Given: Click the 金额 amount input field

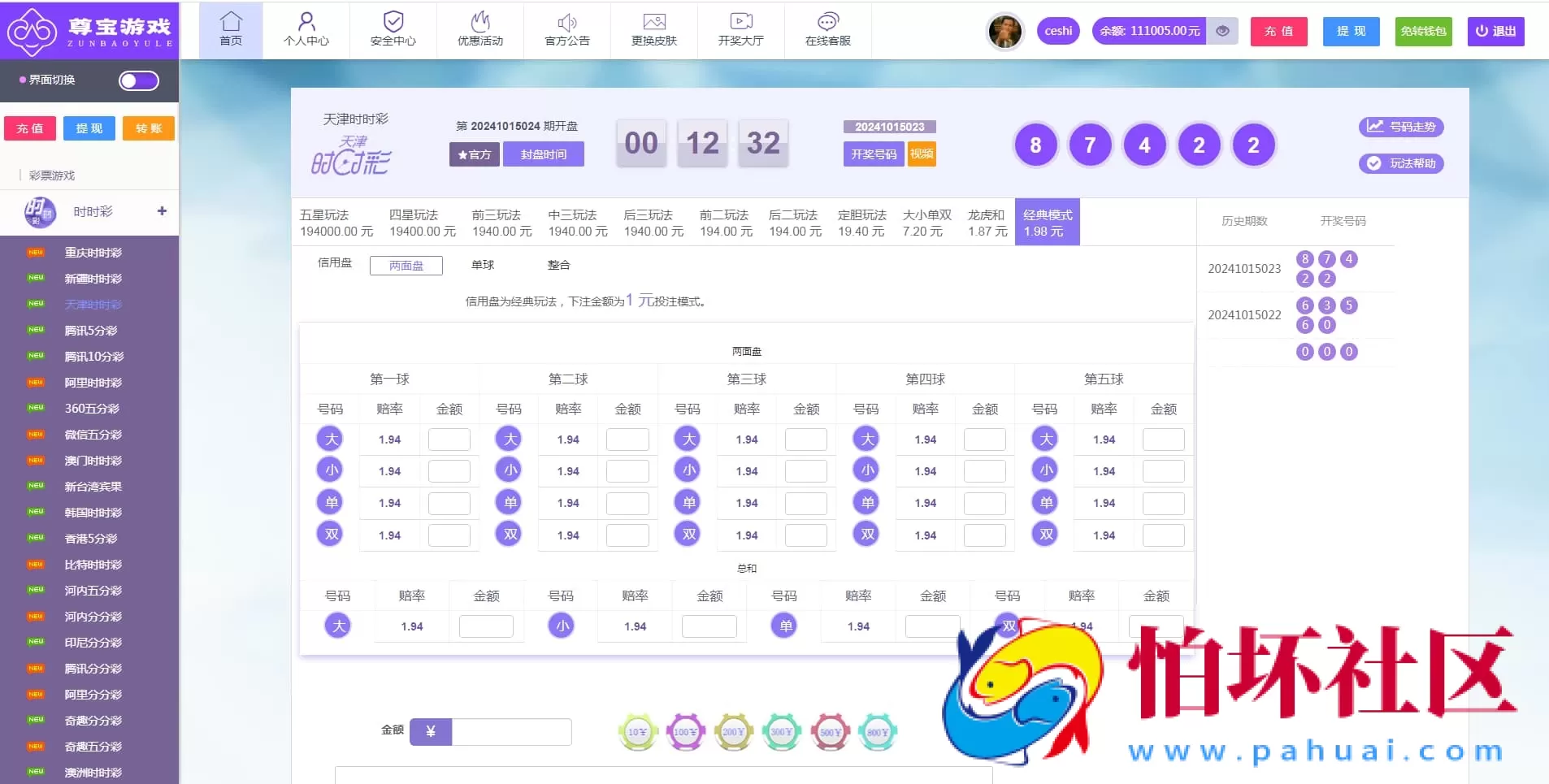Looking at the screenshot, I should click(x=513, y=730).
